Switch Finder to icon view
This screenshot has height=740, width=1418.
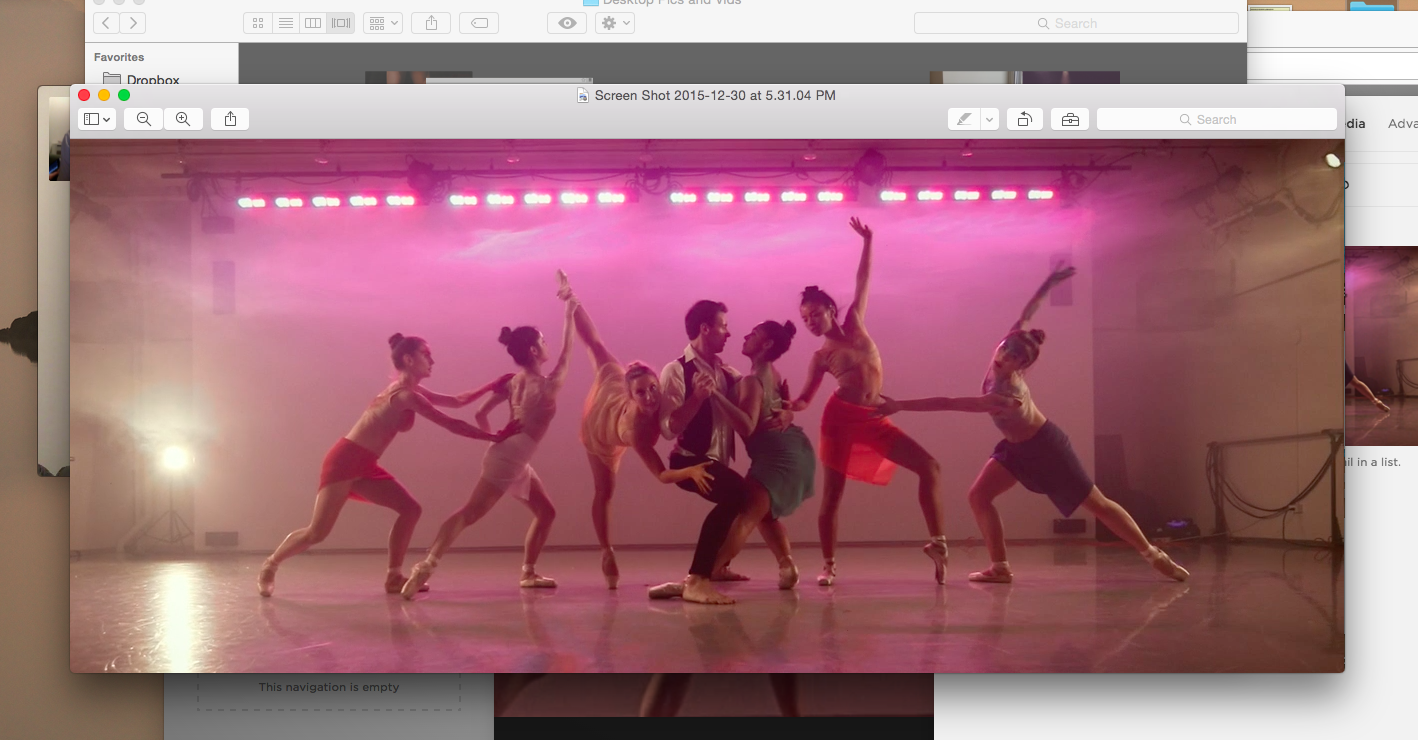tap(258, 23)
